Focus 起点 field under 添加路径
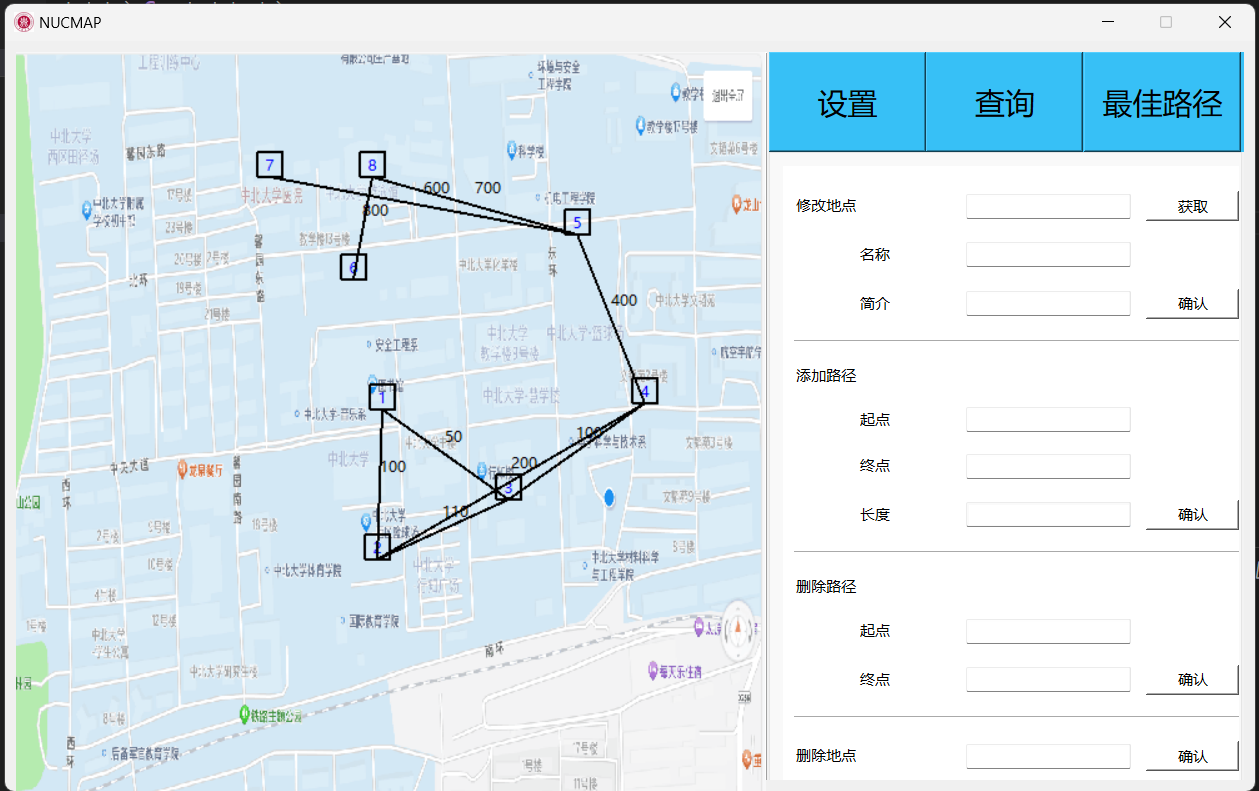This screenshot has width=1259, height=791. 1048,419
